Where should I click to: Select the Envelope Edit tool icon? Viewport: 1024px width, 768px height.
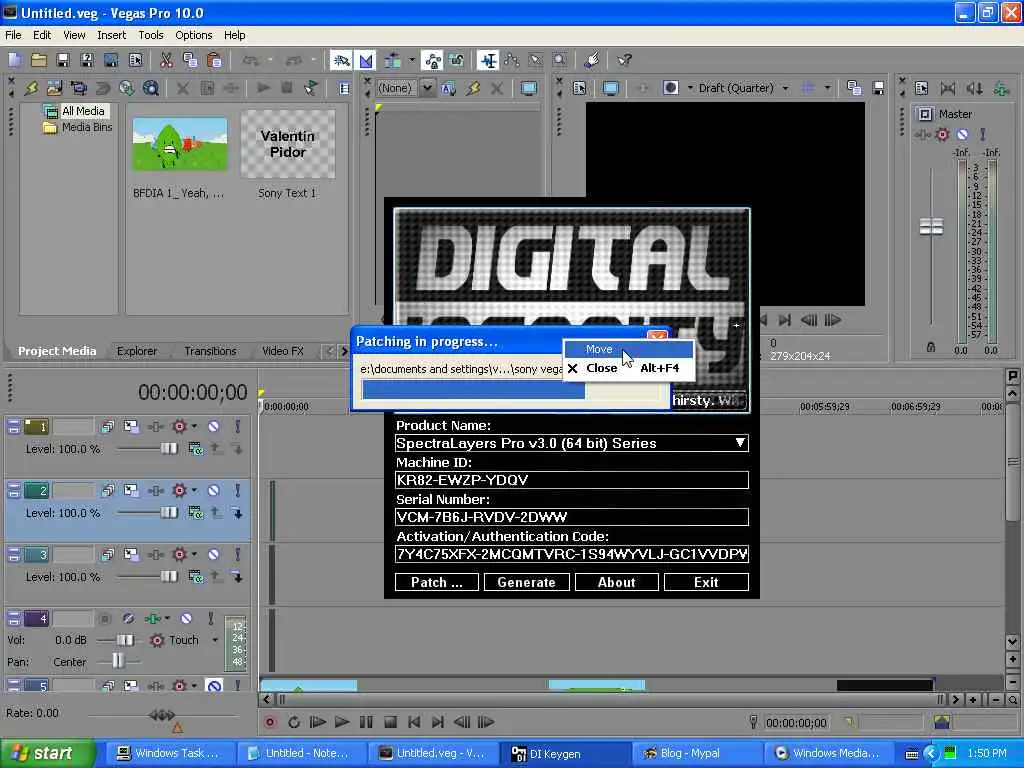[512, 60]
